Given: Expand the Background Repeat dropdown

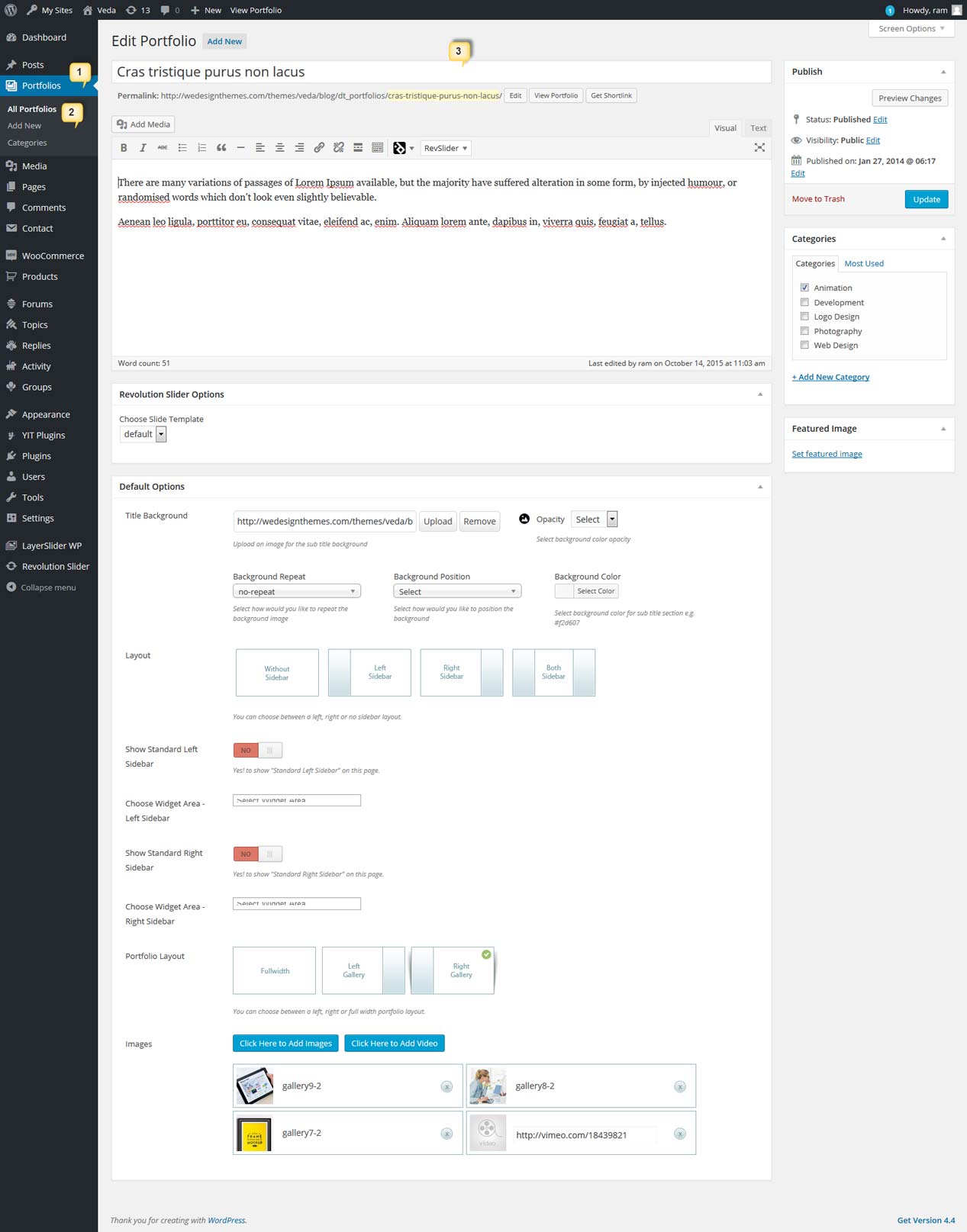Looking at the screenshot, I should tap(296, 591).
